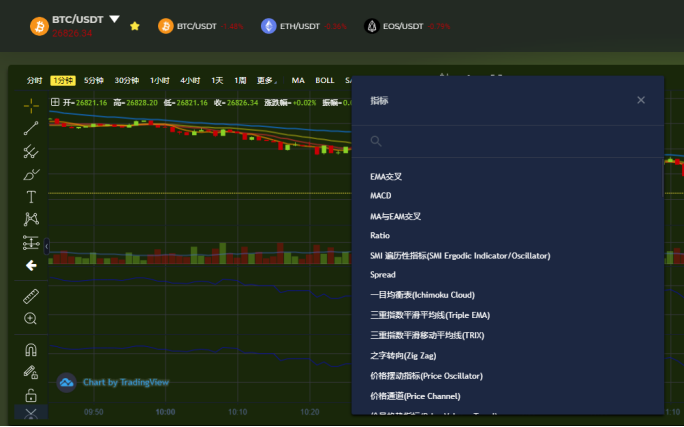Close the 指标 indicators dialog

pyautogui.click(x=641, y=100)
